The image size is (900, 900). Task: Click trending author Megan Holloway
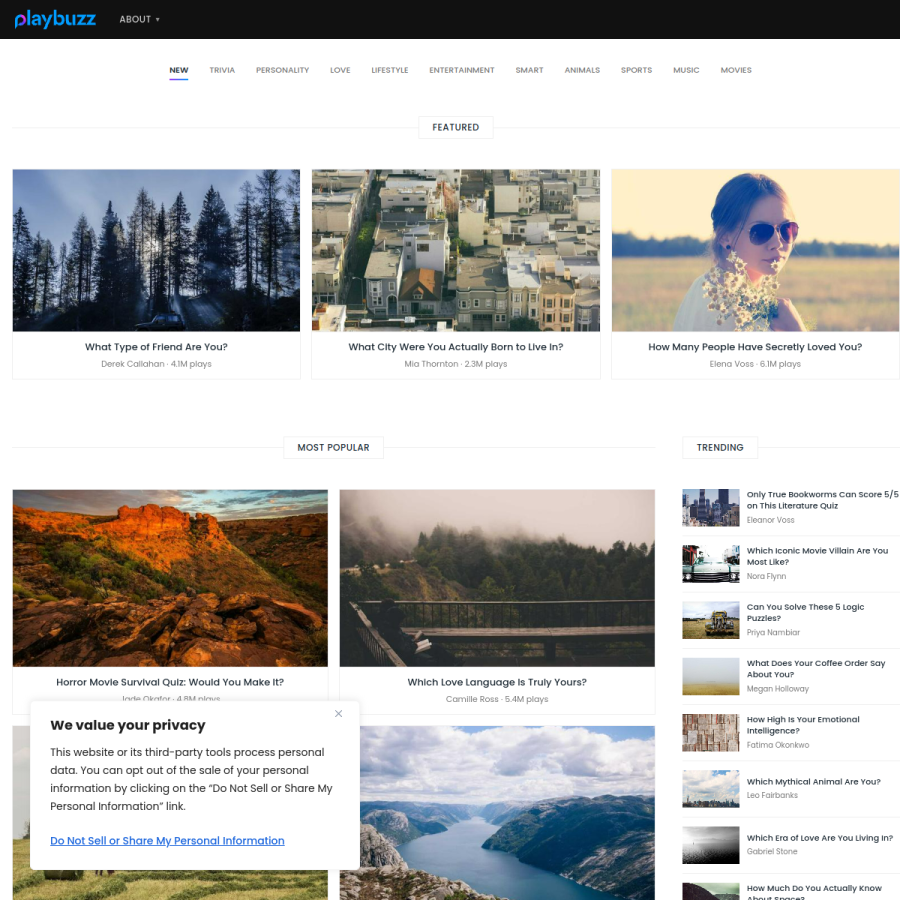click(x=778, y=689)
